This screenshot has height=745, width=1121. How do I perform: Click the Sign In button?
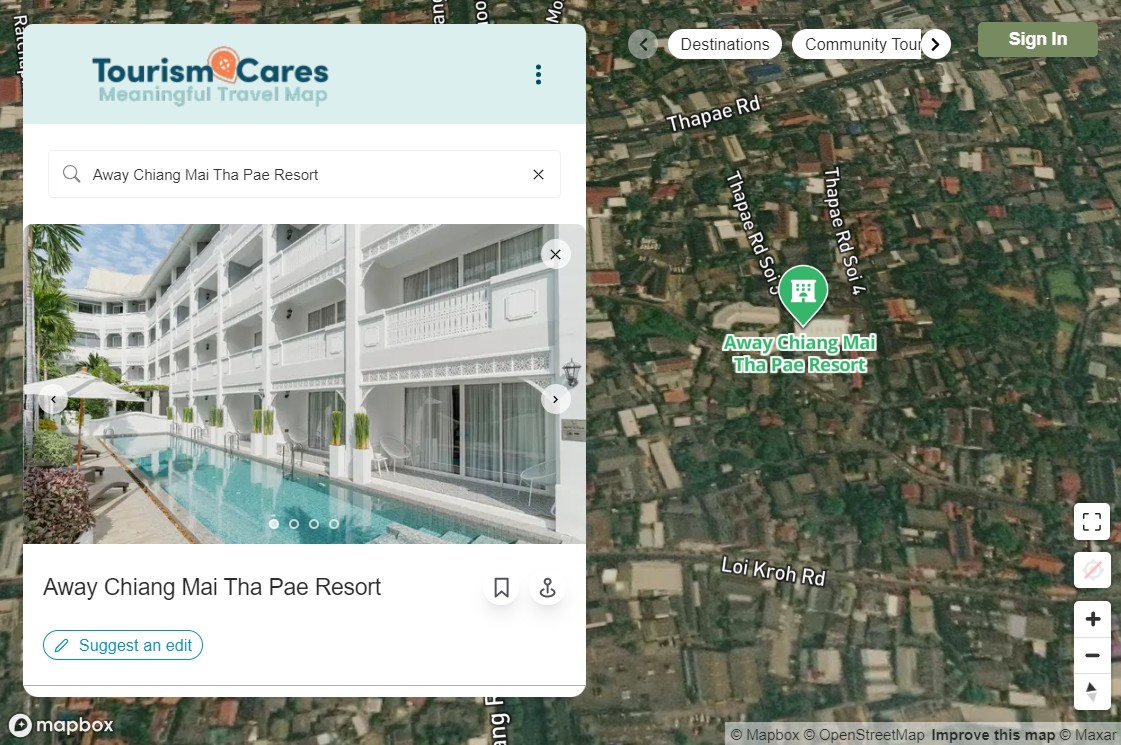pos(1037,39)
